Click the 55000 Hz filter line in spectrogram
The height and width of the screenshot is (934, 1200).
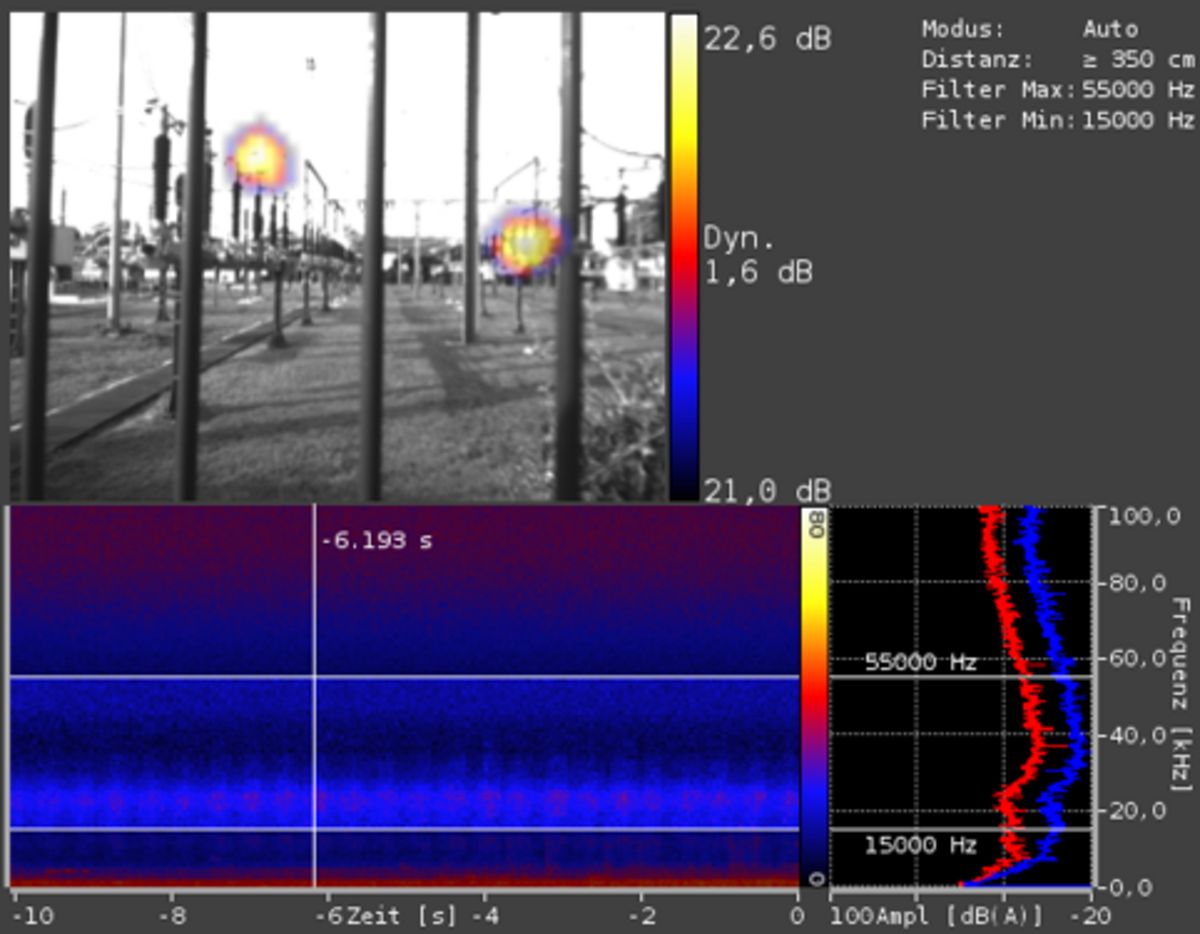pos(400,676)
